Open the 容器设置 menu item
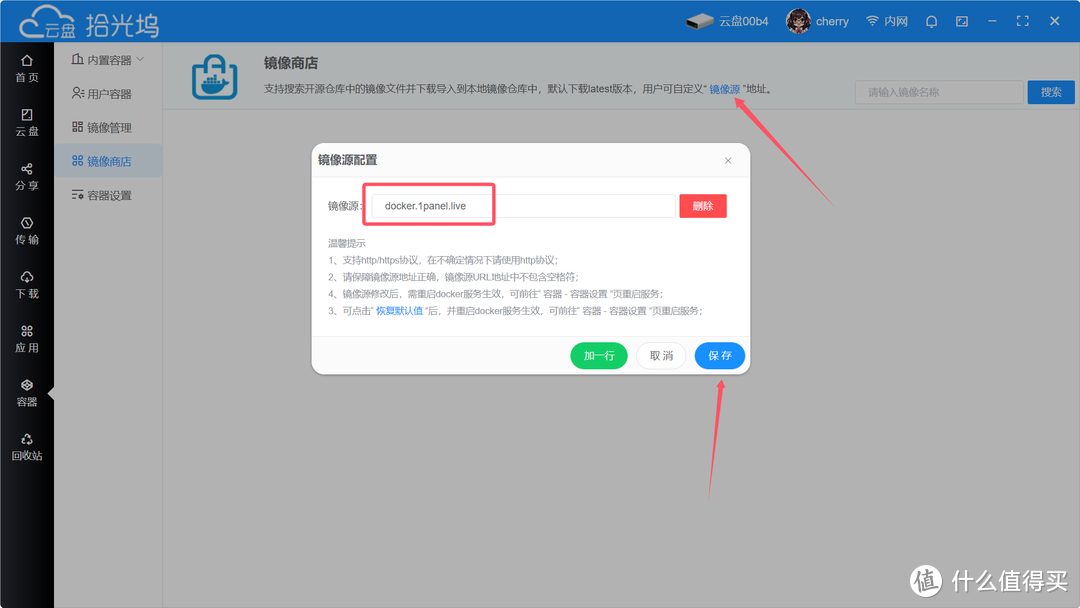Viewport: 1080px width, 608px height. pos(110,194)
